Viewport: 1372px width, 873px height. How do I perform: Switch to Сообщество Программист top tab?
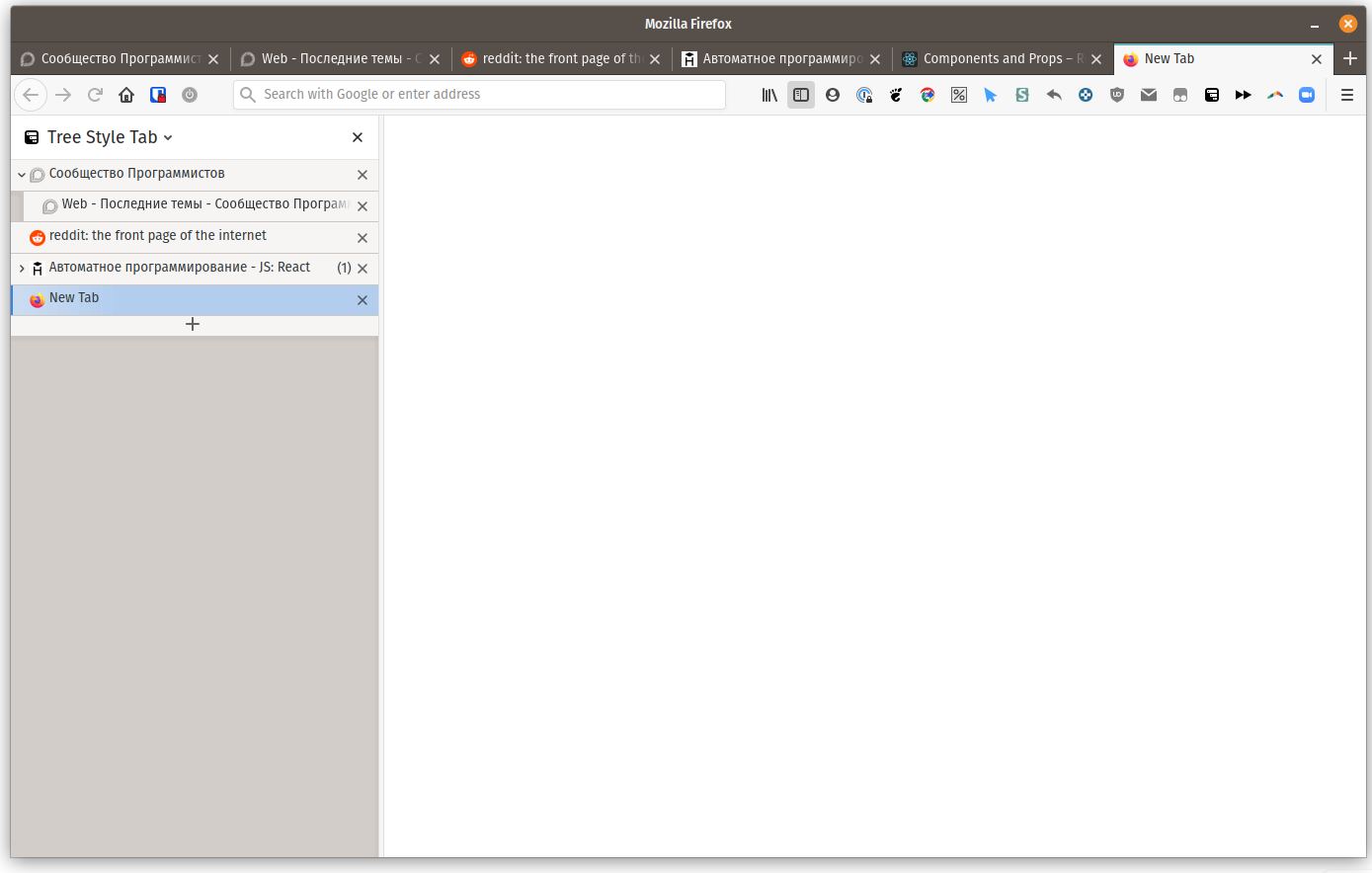tap(120, 59)
